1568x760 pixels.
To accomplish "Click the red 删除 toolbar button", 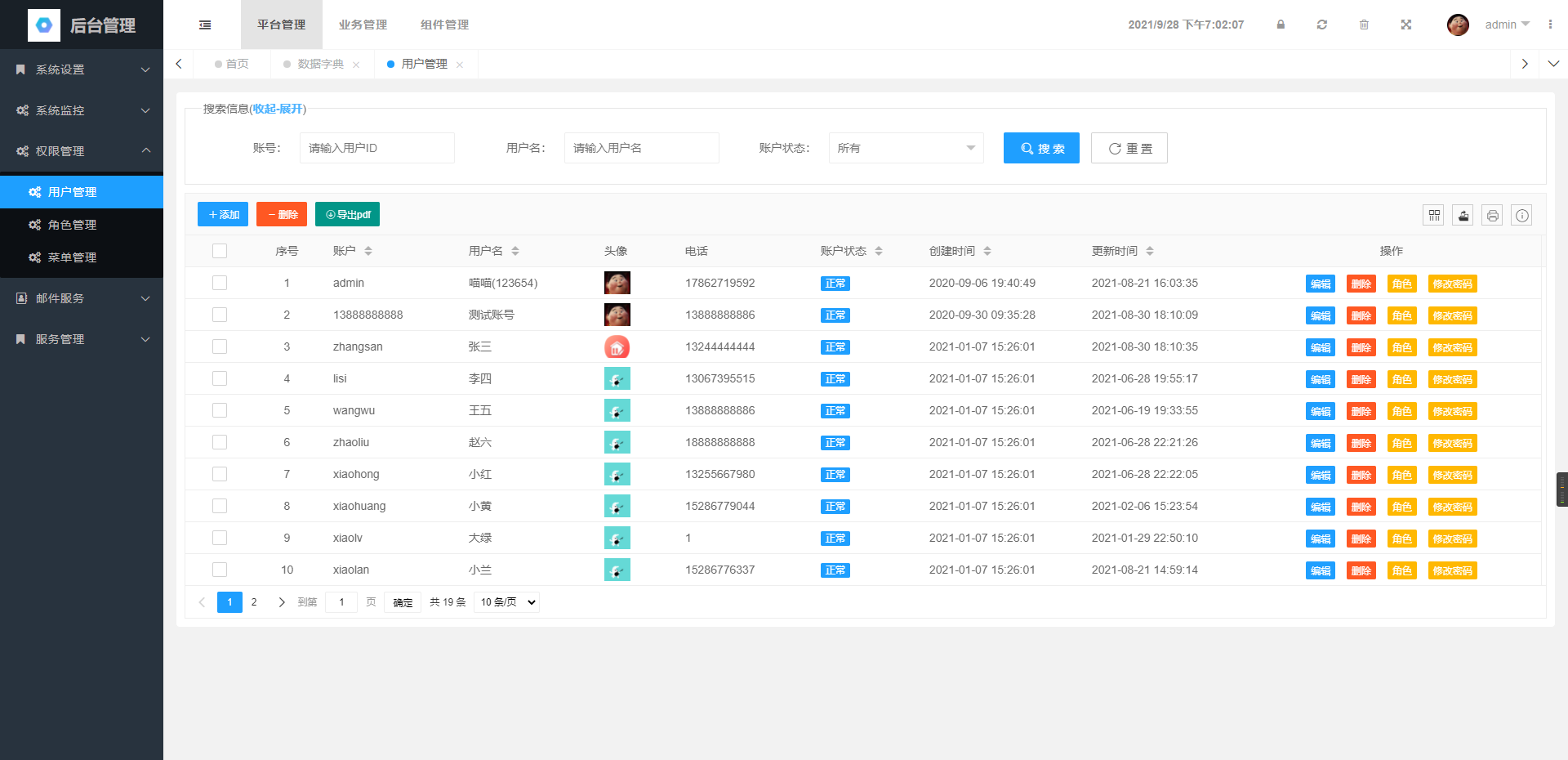I will pos(282,214).
